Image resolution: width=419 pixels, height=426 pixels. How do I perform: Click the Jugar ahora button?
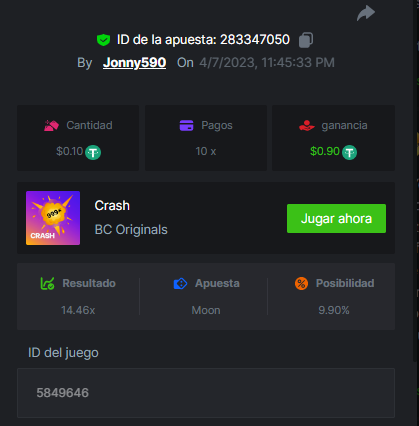336,218
